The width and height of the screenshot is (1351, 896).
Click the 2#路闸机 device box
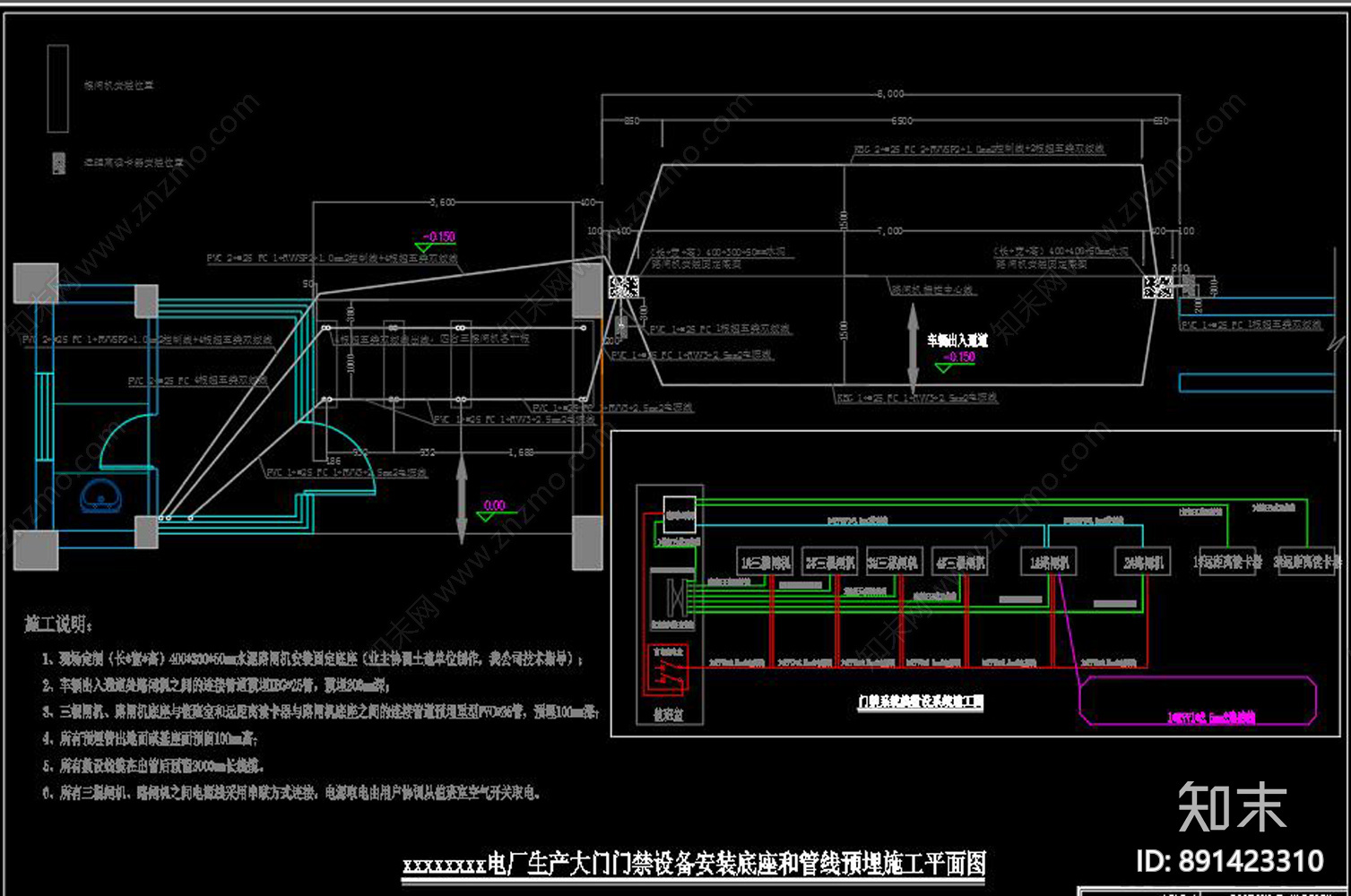(x=1143, y=563)
